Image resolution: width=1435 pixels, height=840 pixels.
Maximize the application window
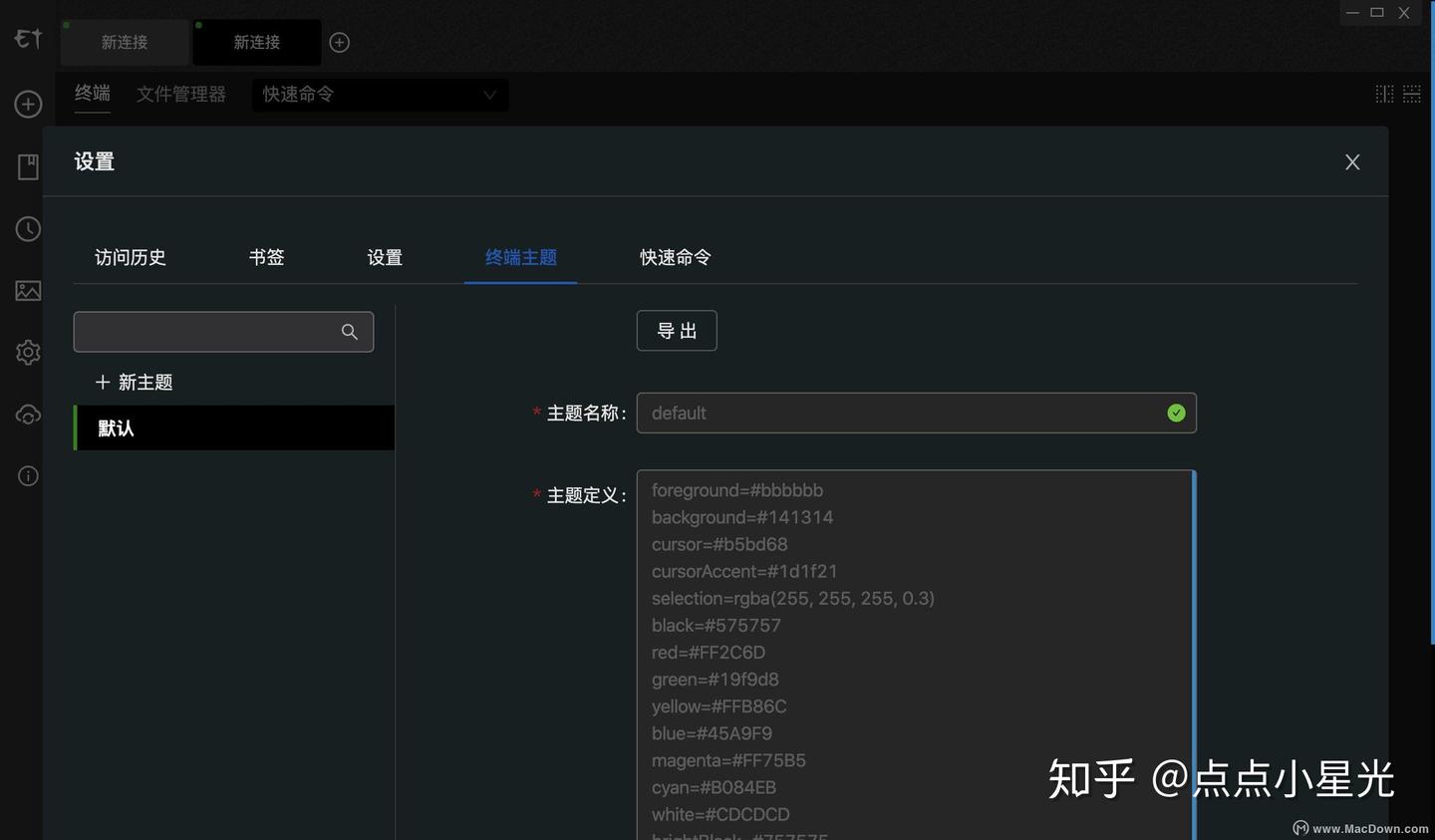tap(1377, 13)
